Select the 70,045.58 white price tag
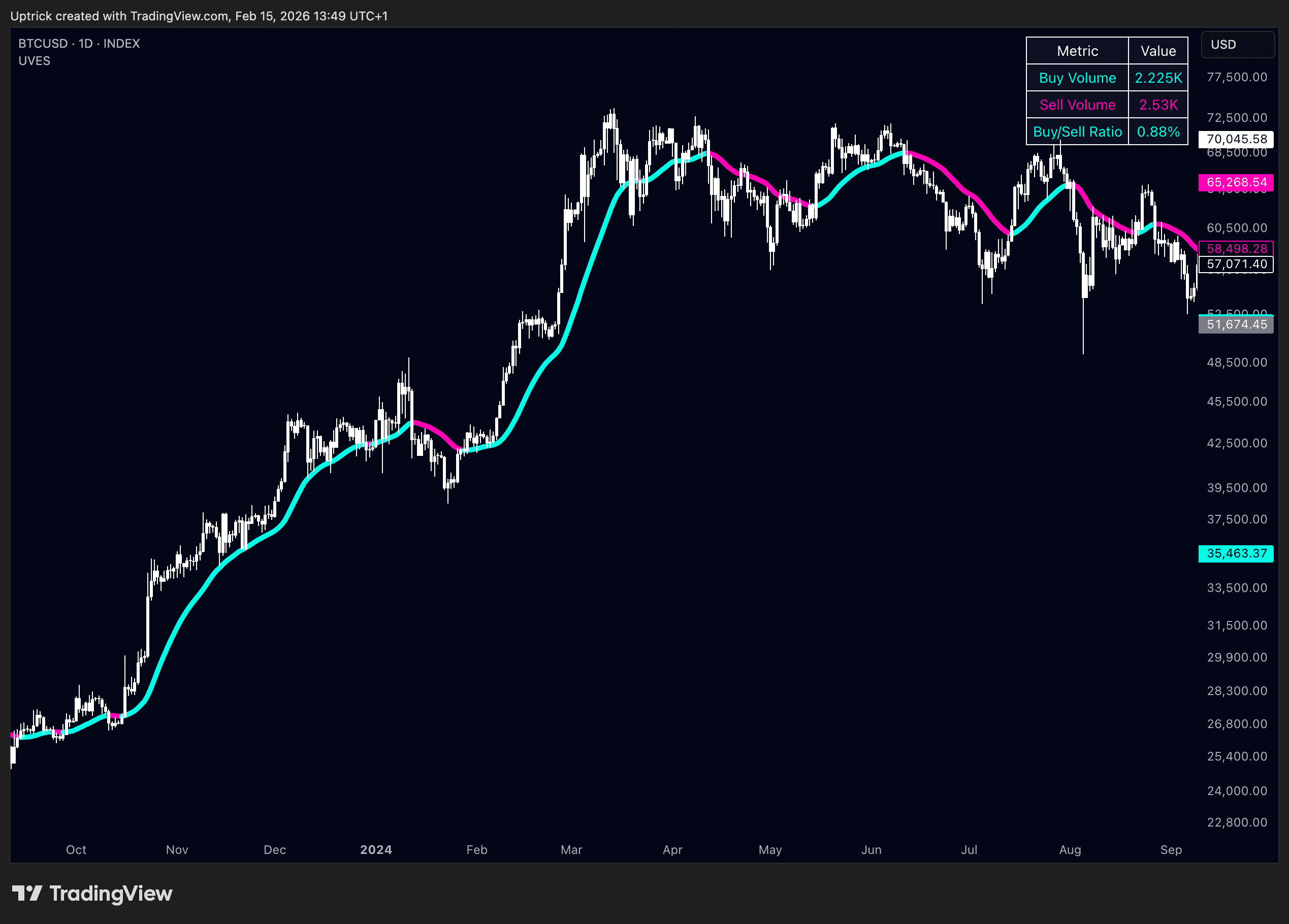 pos(1236,139)
